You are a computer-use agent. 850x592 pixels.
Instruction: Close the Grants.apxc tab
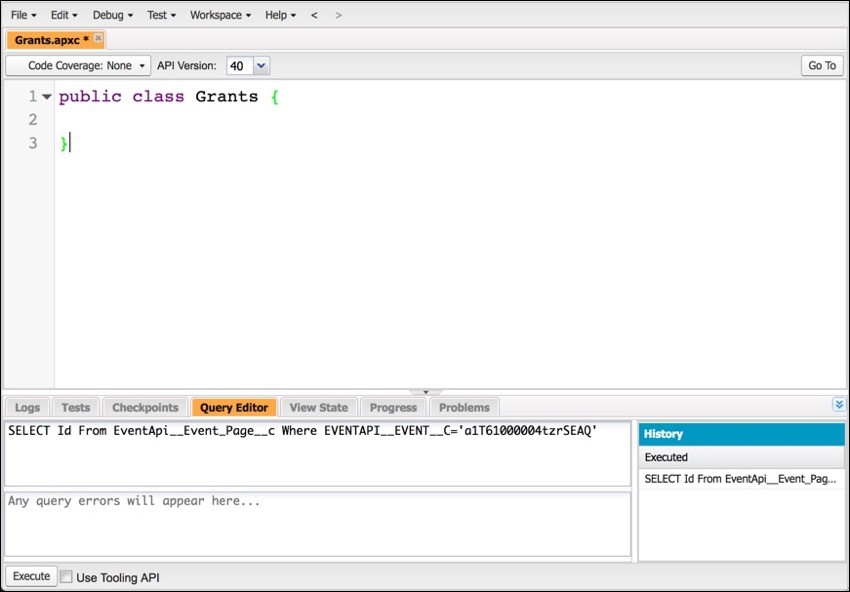coord(98,37)
